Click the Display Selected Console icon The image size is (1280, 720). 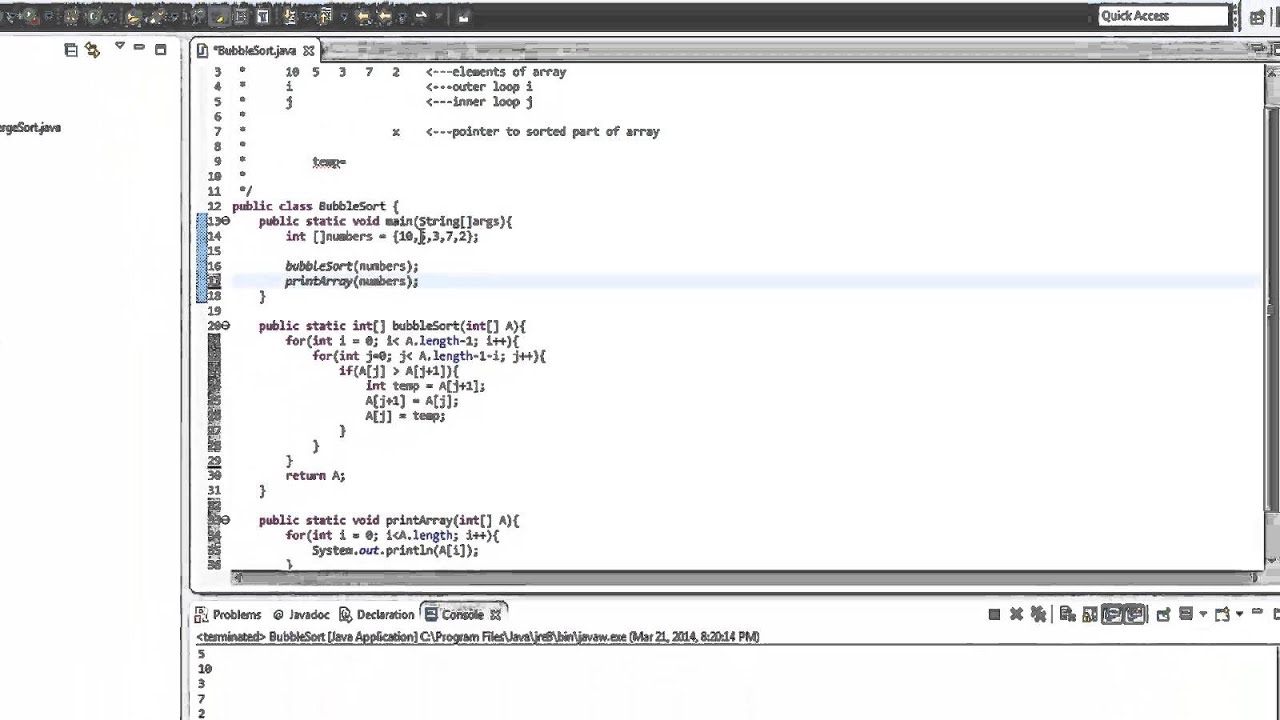pos(1185,613)
